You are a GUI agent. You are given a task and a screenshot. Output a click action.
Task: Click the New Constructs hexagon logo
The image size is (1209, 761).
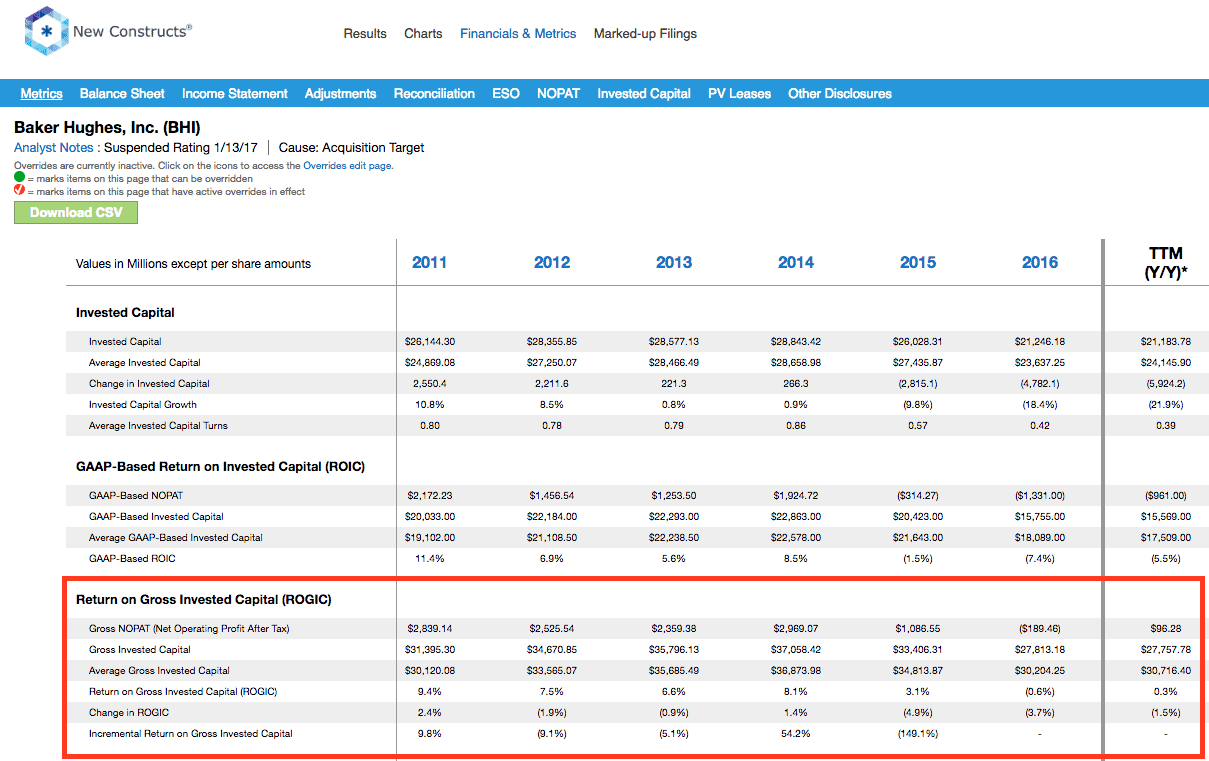(46, 31)
